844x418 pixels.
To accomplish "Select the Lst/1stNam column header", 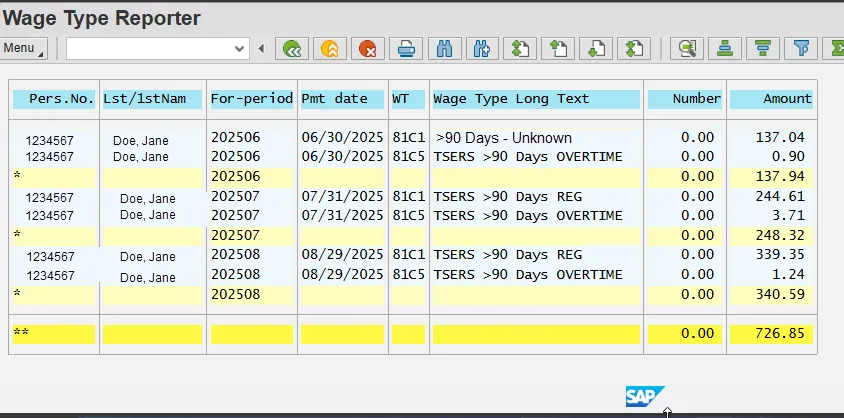I will pos(152,99).
